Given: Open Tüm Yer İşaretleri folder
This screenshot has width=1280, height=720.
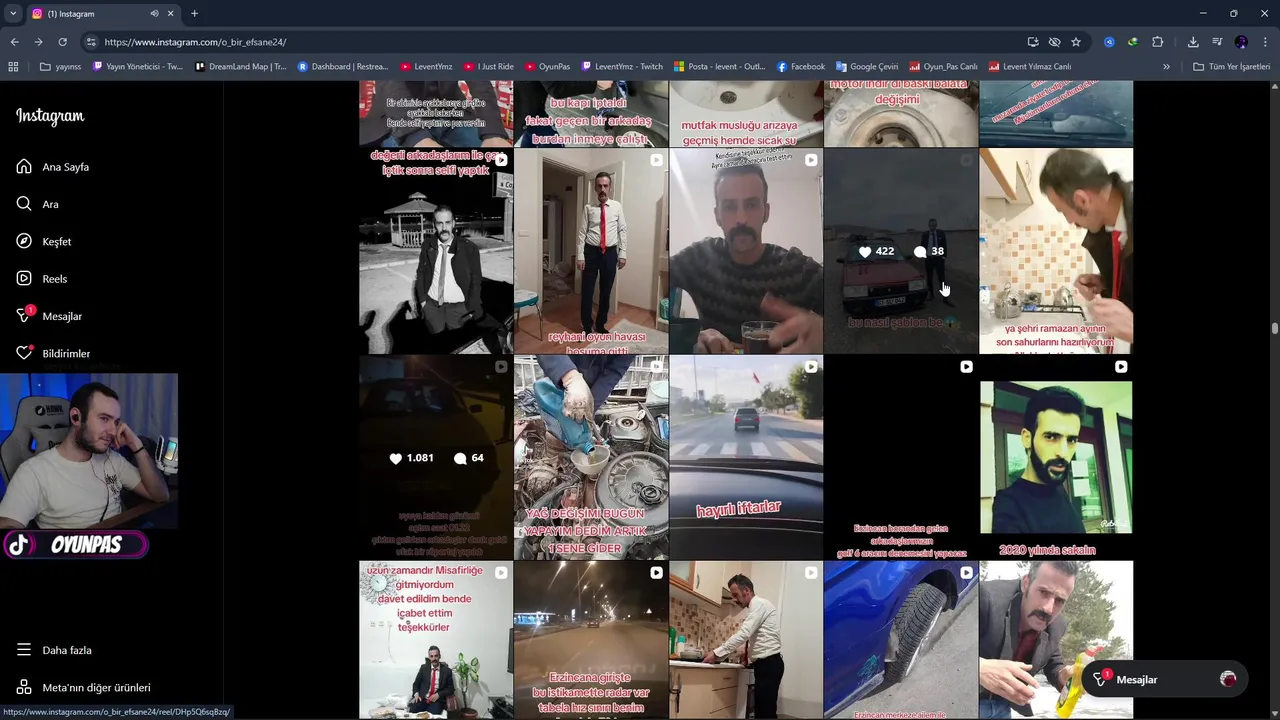Looking at the screenshot, I should click(x=1231, y=67).
